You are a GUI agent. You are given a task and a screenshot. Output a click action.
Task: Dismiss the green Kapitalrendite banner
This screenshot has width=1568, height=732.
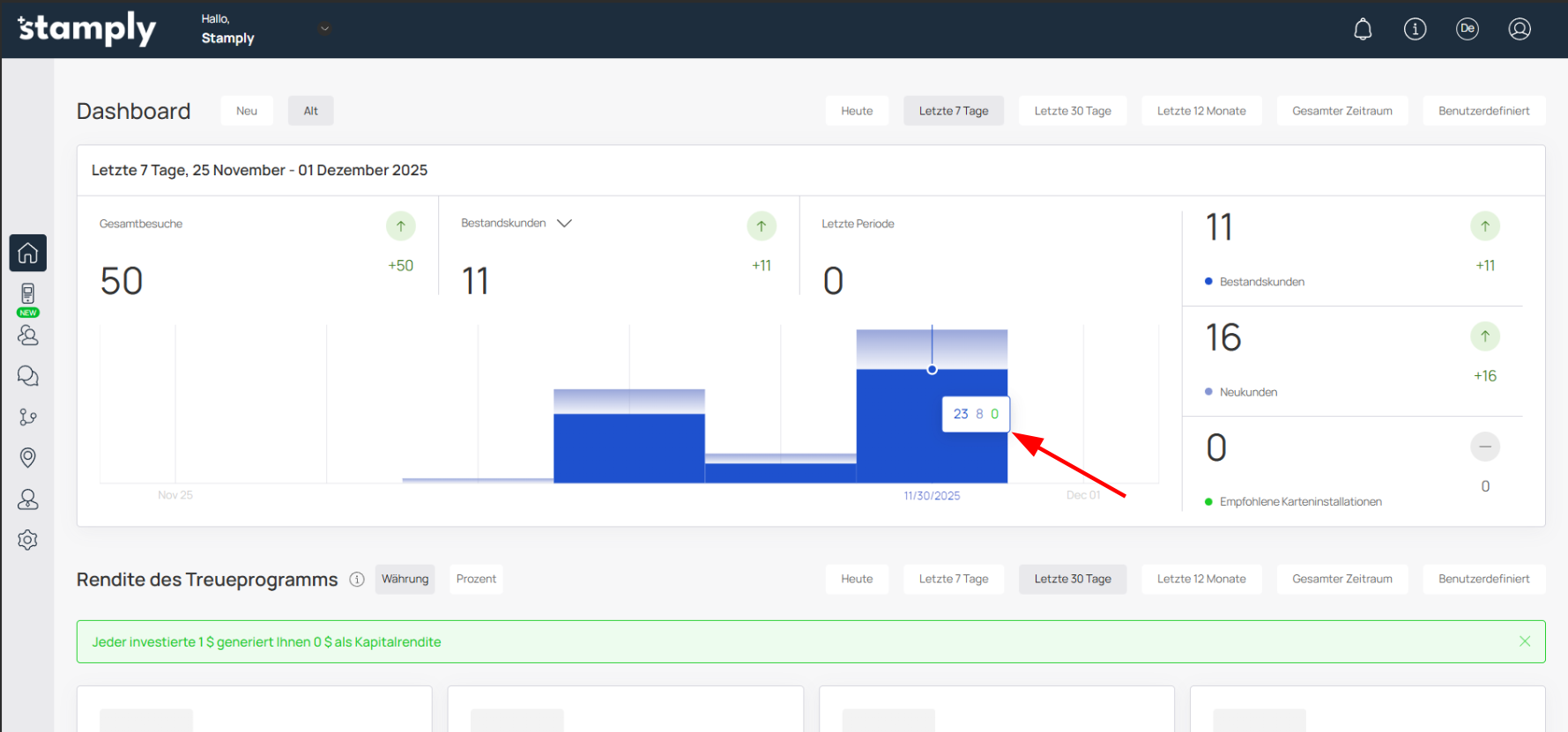click(1525, 641)
